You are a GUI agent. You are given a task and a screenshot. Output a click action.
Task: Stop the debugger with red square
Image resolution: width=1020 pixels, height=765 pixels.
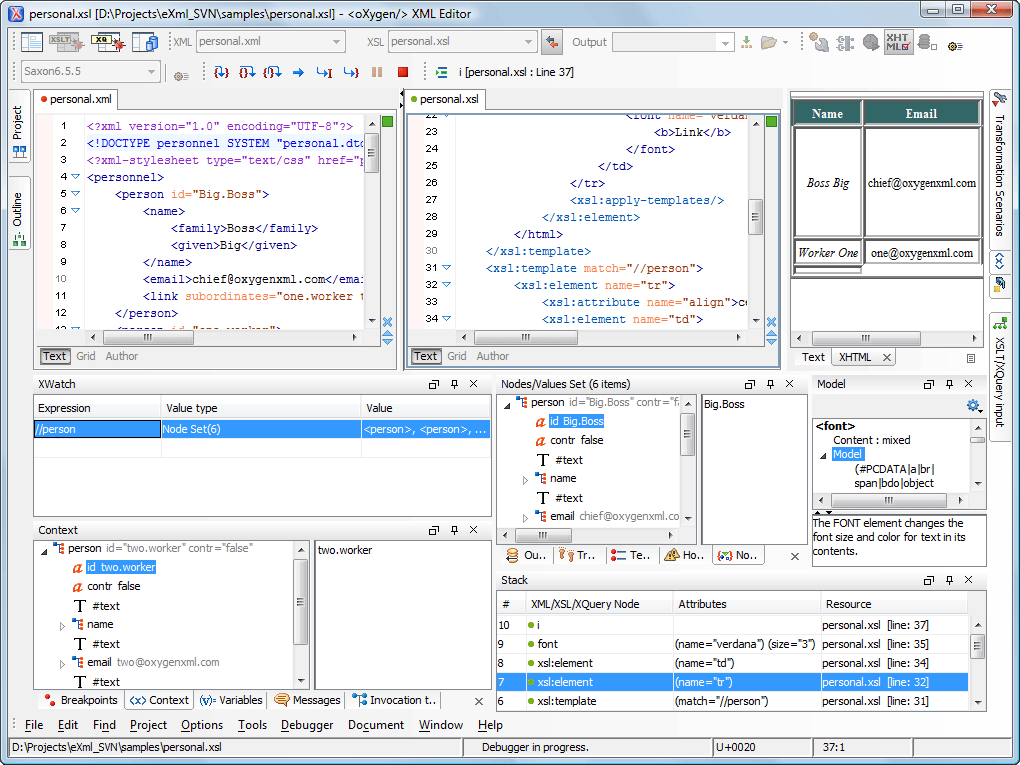click(x=403, y=72)
